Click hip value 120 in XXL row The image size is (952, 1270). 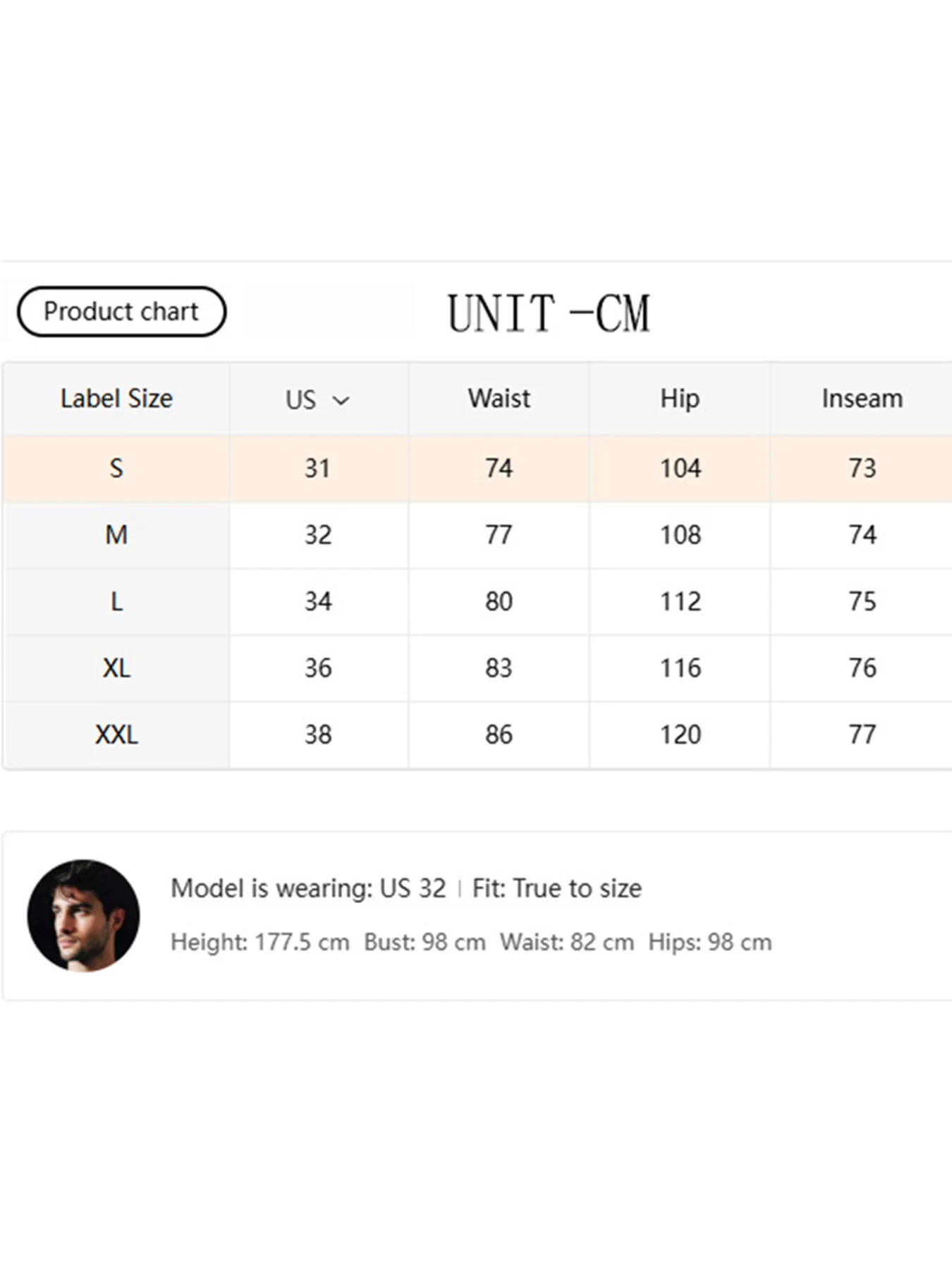point(681,734)
